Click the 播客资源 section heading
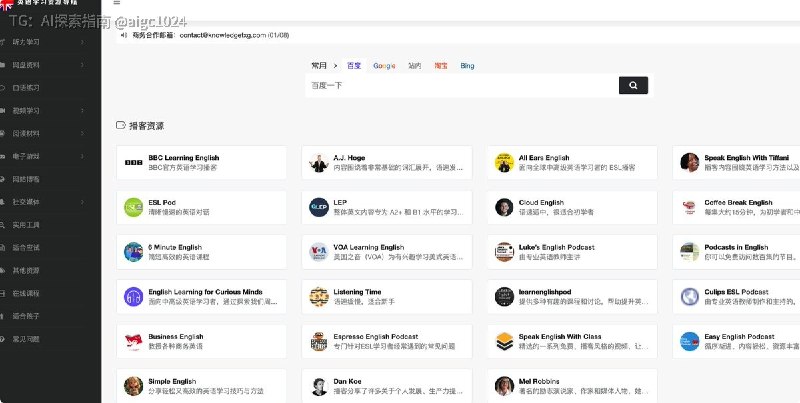 click(x=146, y=126)
